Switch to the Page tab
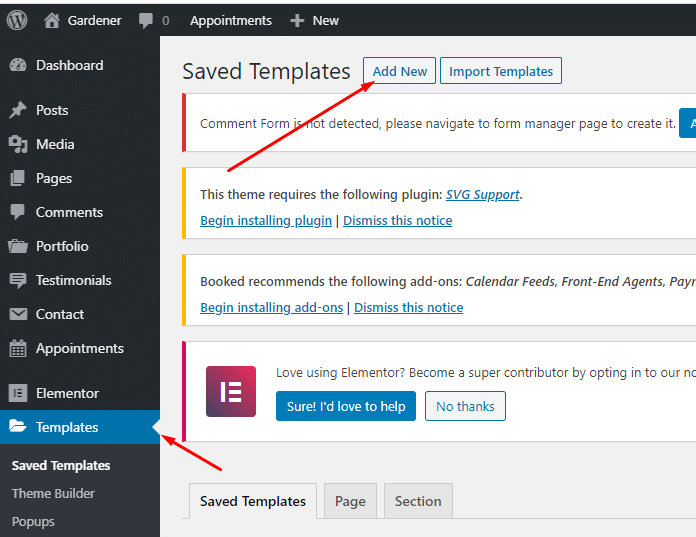 click(350, 501)
